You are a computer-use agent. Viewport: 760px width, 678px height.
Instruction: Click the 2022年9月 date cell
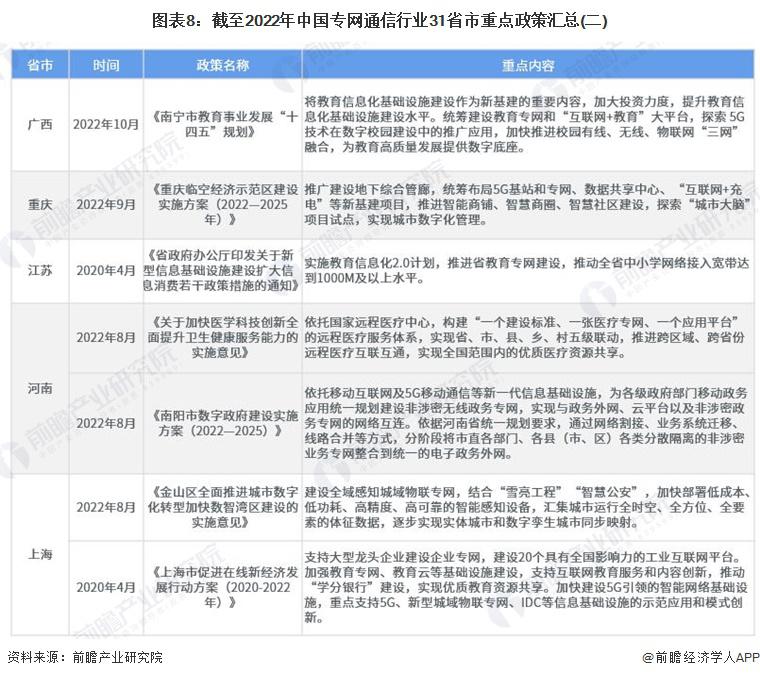(x=106, y=204)
